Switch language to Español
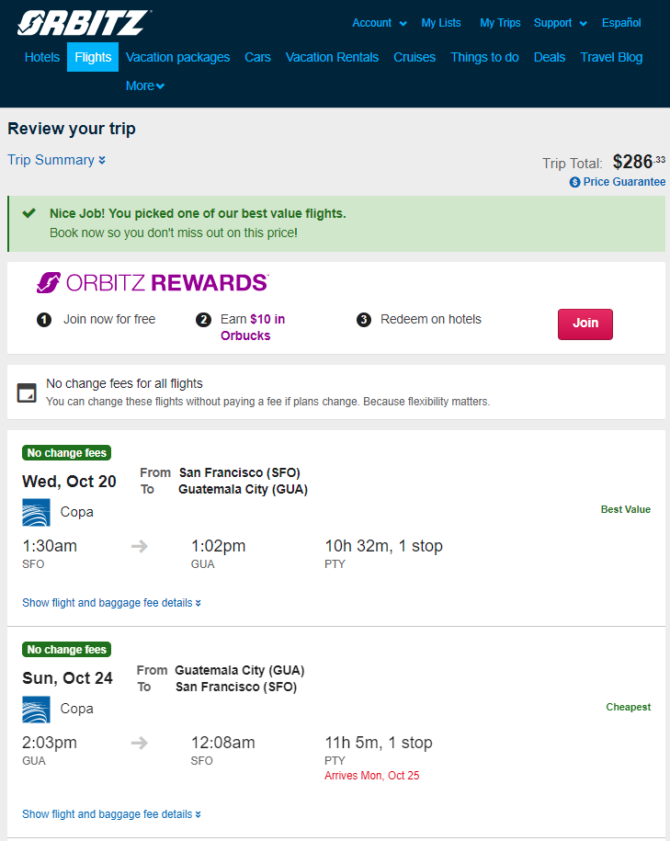 pos(621,23)
